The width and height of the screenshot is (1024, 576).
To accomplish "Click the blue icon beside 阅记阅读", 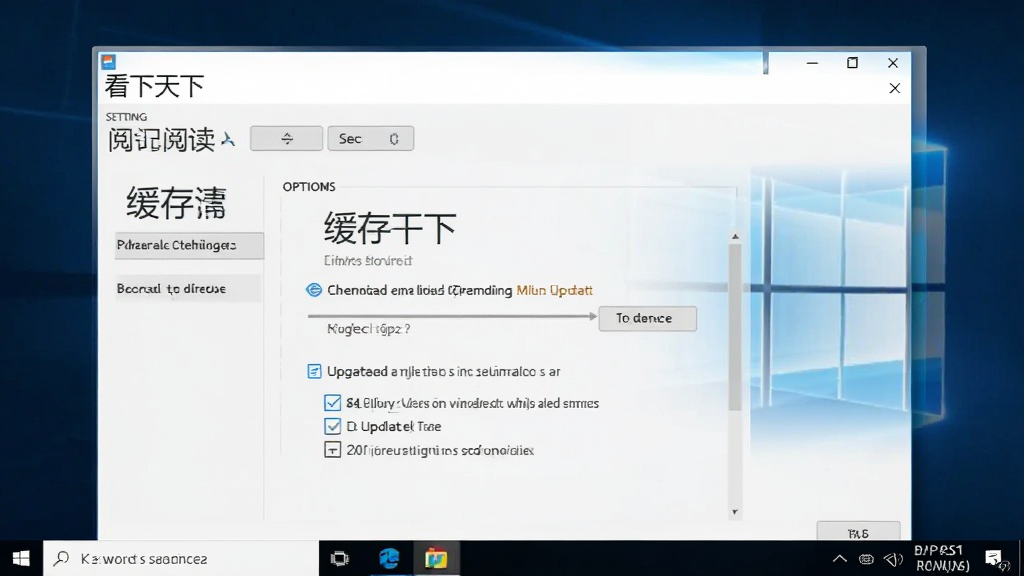I will pyautogui.click(x=227, y=139).
